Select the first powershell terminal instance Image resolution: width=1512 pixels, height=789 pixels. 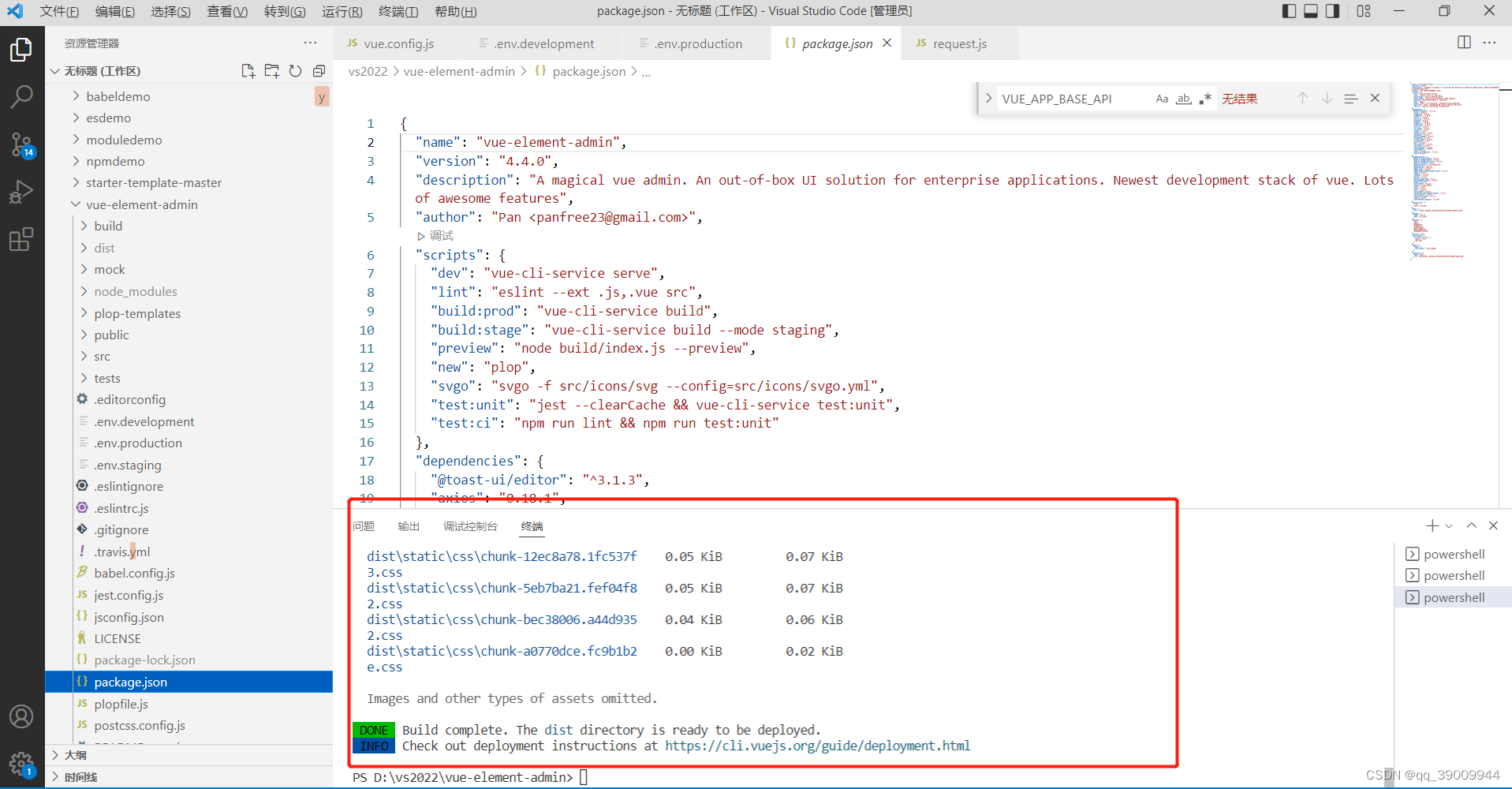coord(1453,554)
